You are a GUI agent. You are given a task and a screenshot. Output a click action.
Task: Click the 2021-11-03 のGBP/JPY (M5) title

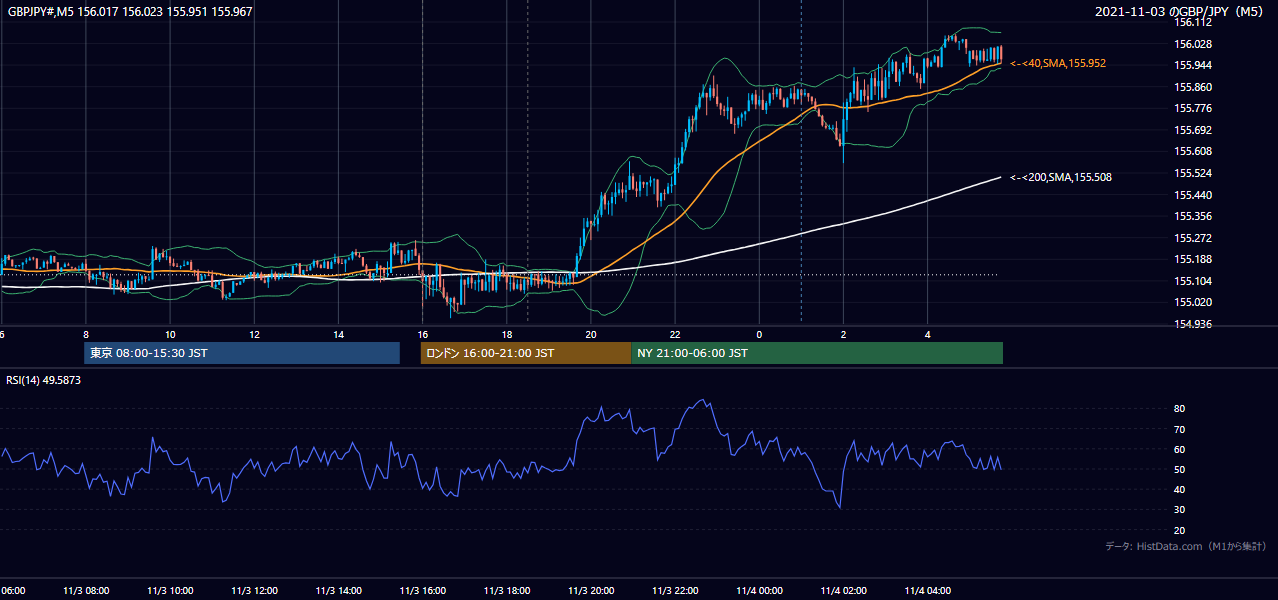[x=1178, y=11]
